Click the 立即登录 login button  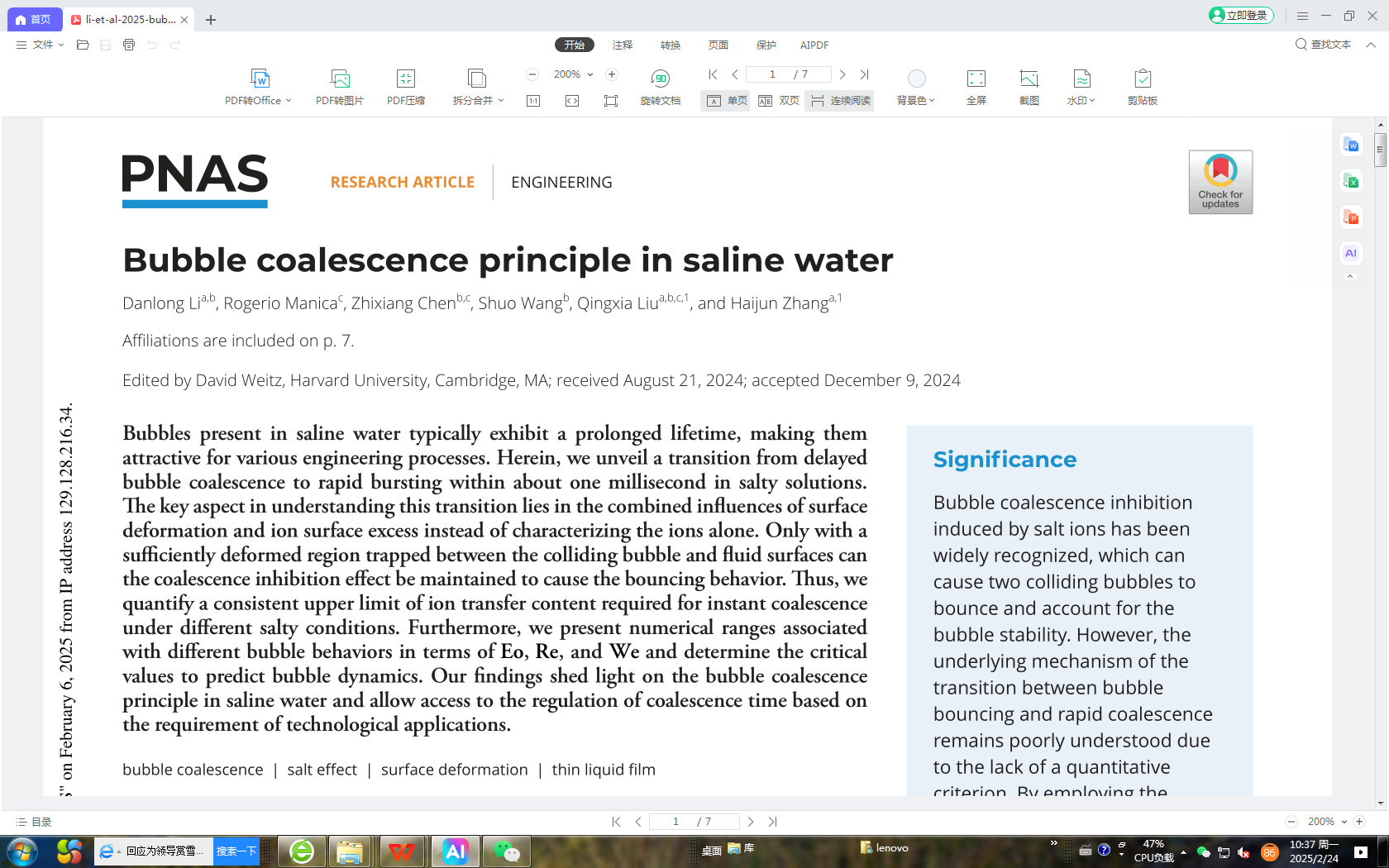(x=1241, y=16)
